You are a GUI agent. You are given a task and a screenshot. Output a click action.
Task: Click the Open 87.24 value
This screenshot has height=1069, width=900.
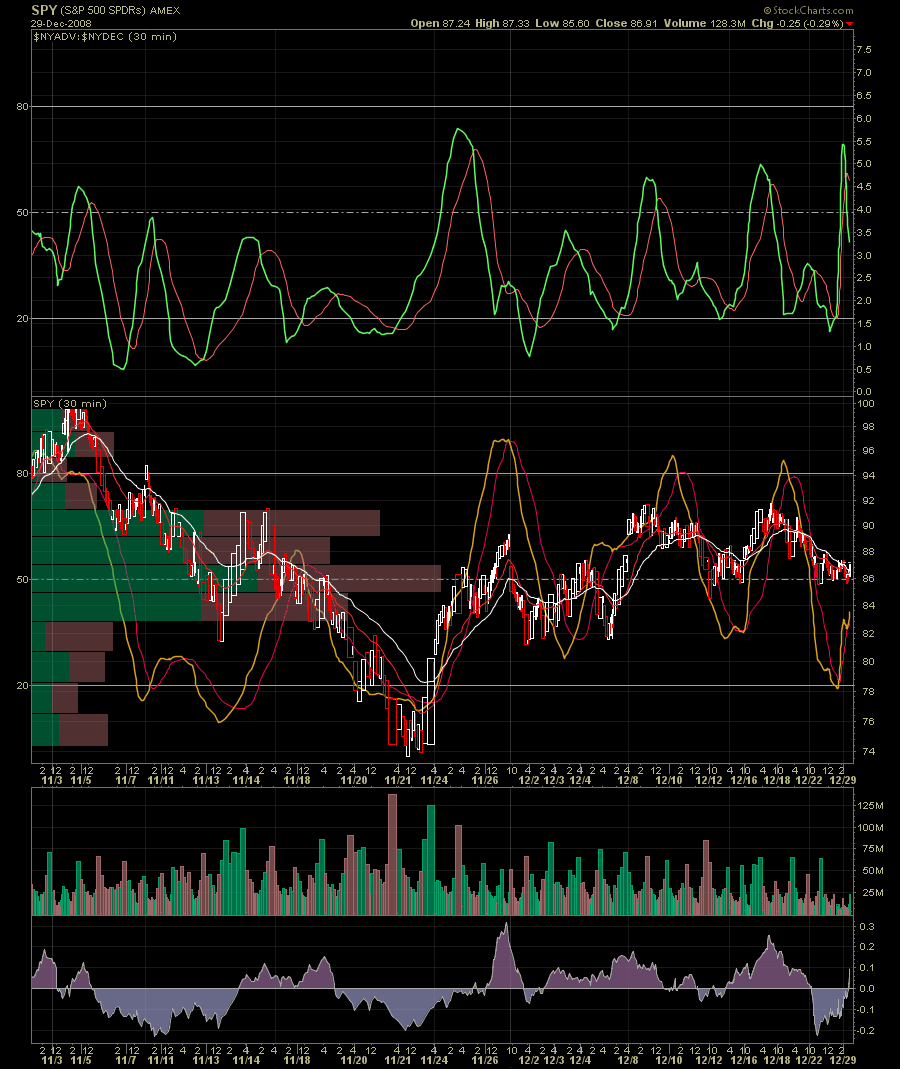[x=440, y=23]
